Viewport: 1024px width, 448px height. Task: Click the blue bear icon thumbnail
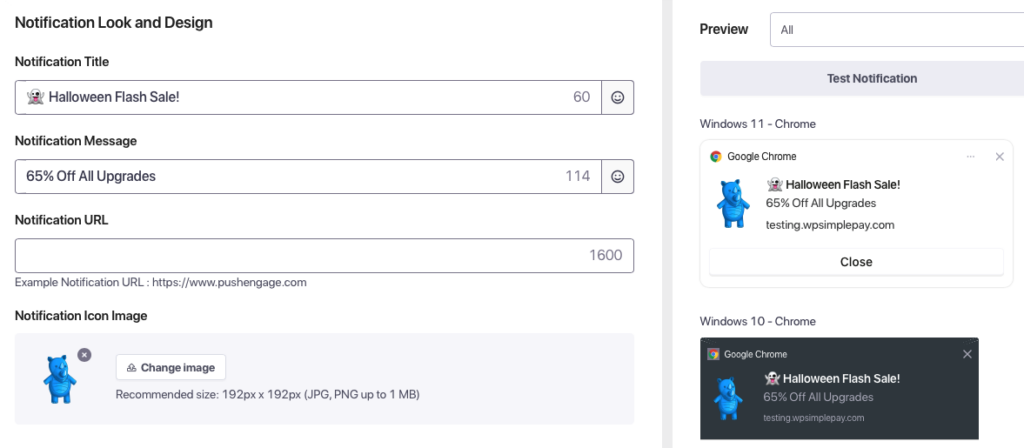coord(60,378)
